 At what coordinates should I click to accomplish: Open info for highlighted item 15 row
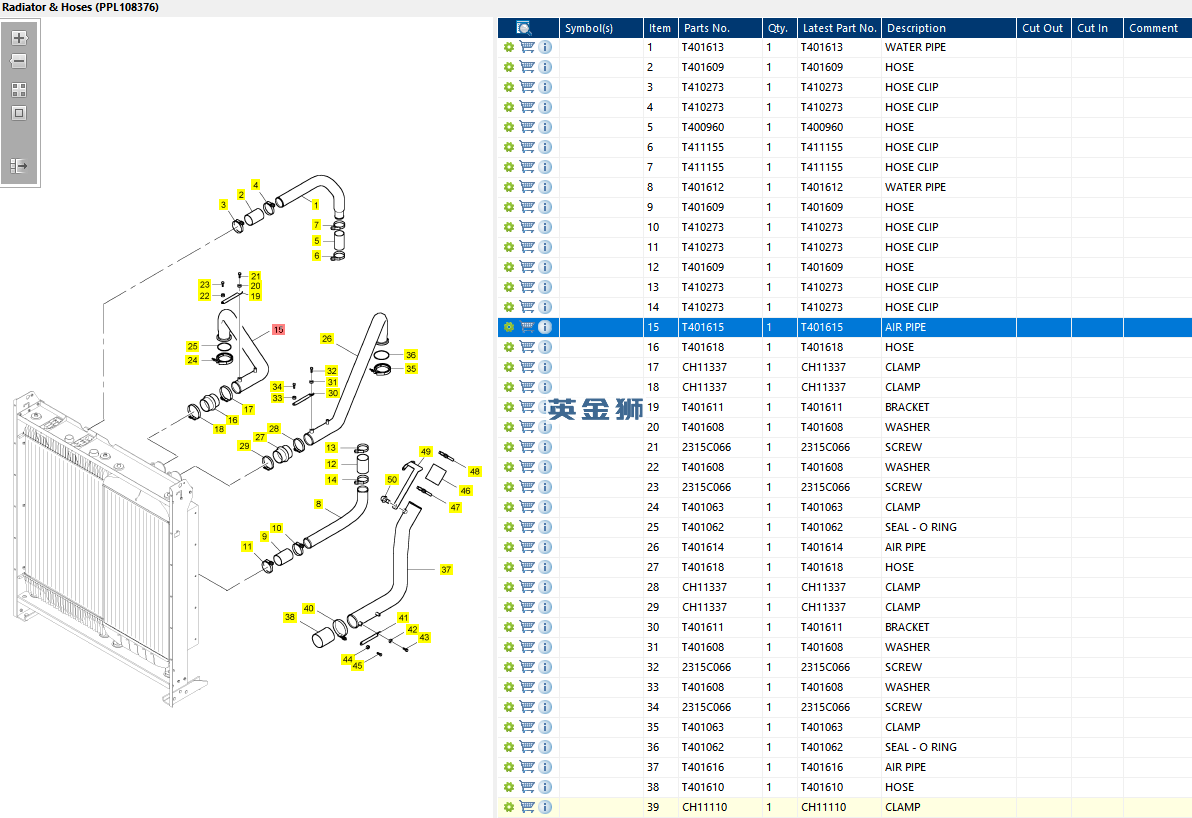(545, 327)
